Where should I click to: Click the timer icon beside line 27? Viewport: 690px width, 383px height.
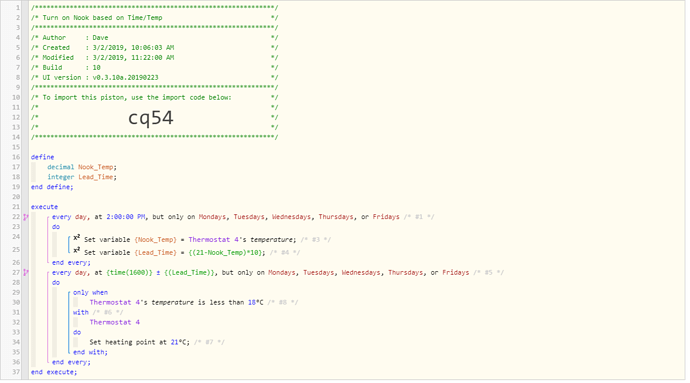pos(26,273)
